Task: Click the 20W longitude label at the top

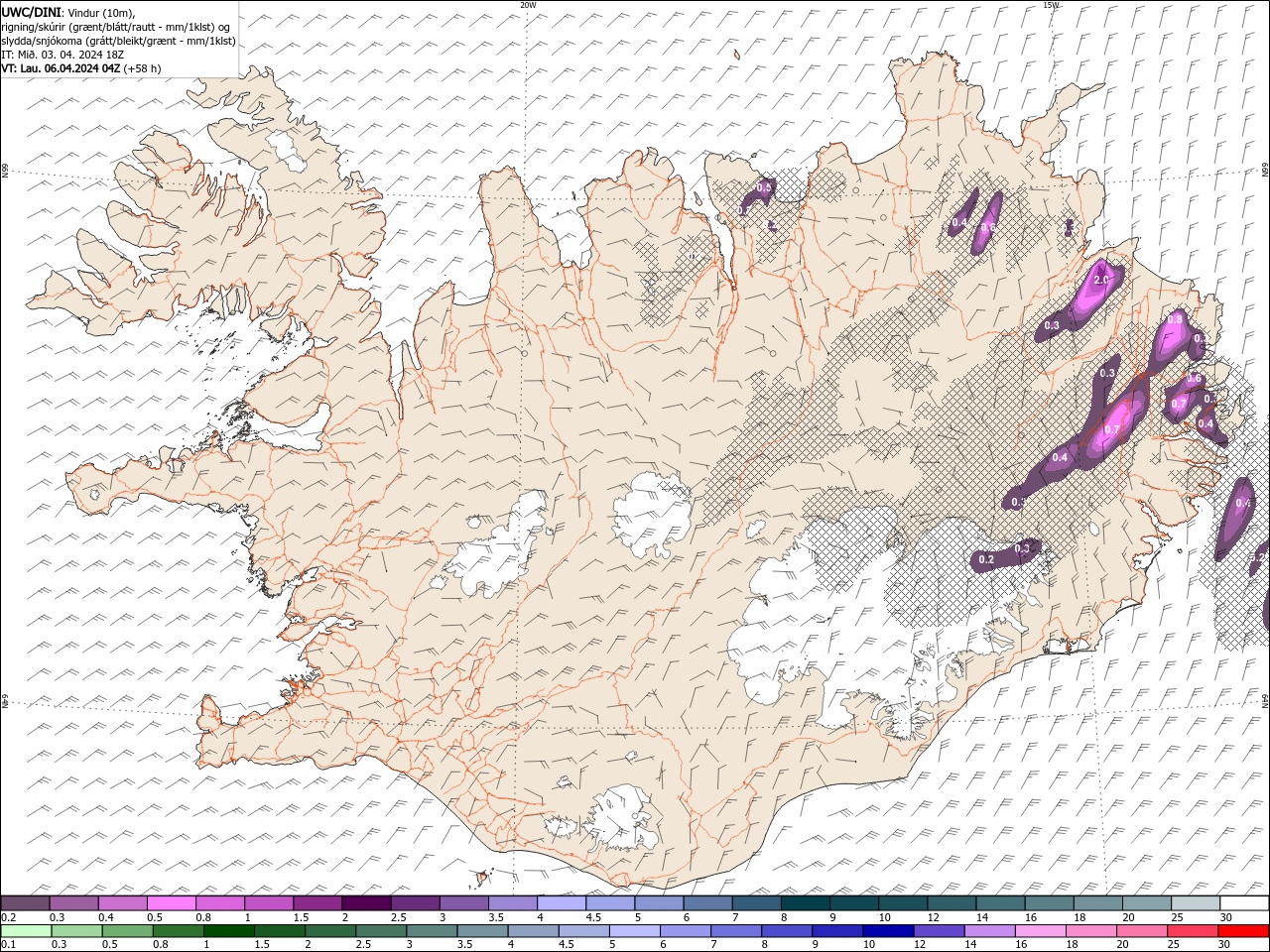Action: 528,5
